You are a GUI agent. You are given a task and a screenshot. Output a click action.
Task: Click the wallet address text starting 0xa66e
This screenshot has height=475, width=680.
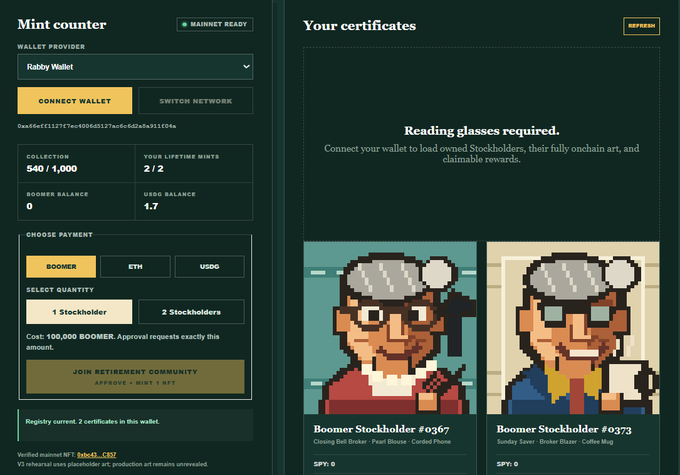[x=97, y=126]
